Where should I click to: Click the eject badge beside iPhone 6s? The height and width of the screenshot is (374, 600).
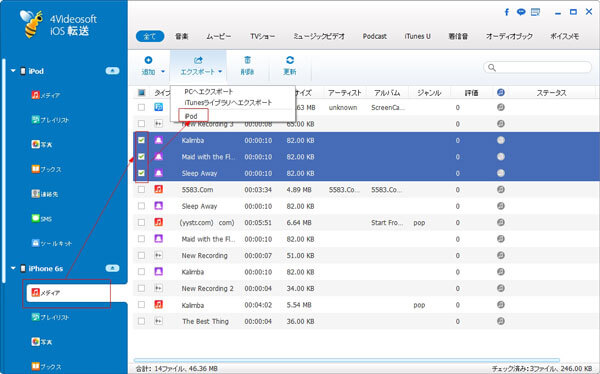112,268
